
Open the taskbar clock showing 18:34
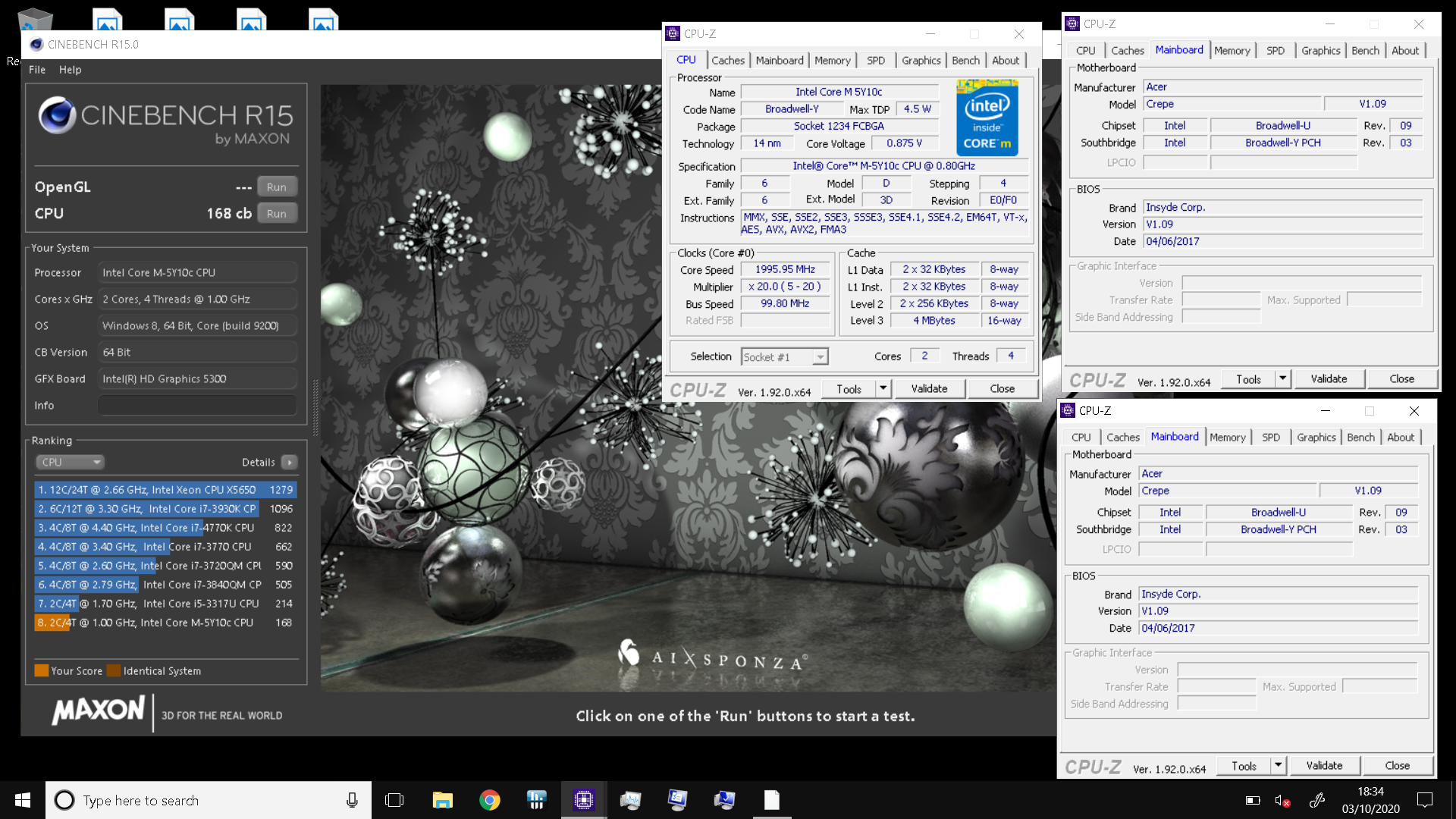(x=1370, y=800)
